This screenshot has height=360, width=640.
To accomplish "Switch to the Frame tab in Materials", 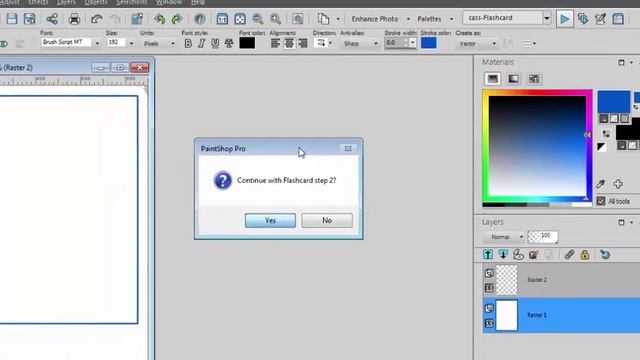I will click(493, 79).
